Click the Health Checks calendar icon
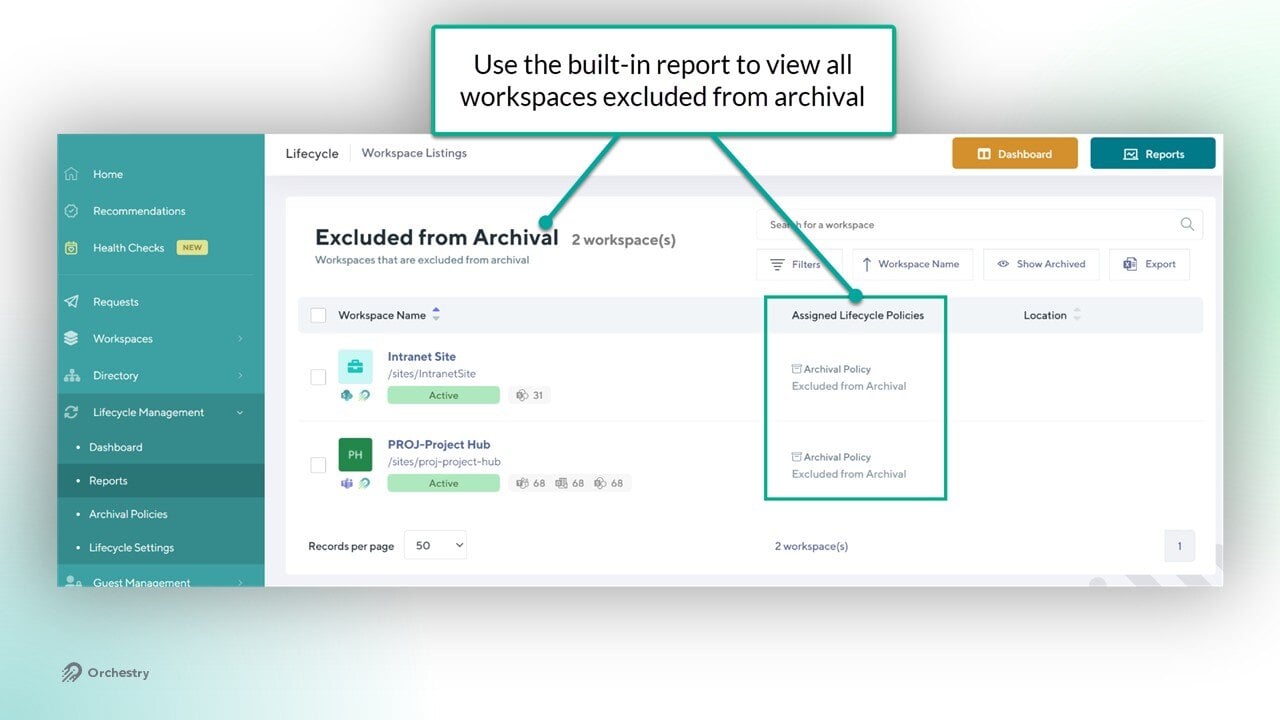Image resolution: width=1280 pixels, height=720 pixels. coord(71,248)
